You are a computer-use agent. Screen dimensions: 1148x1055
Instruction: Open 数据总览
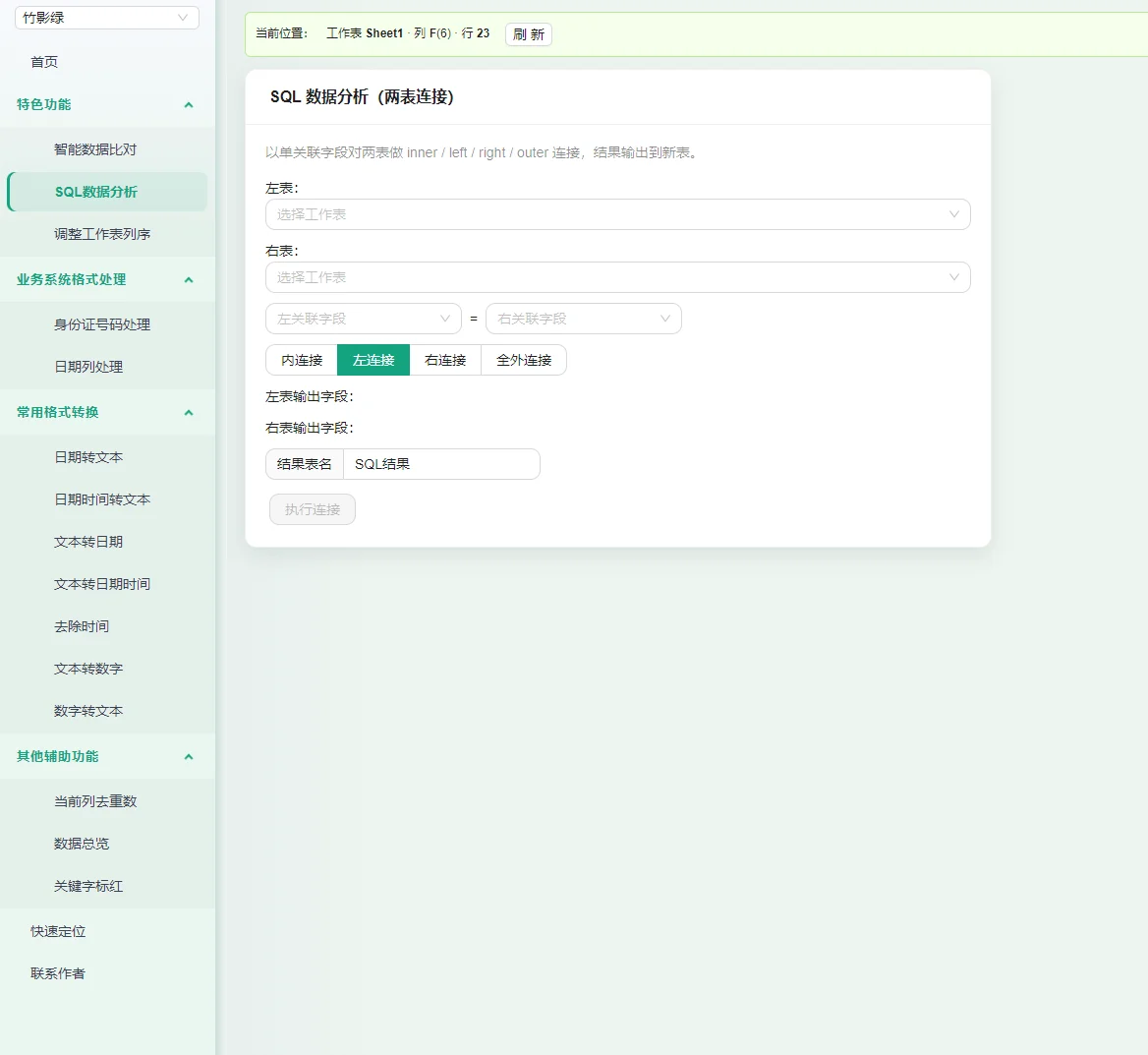point(82,844)
